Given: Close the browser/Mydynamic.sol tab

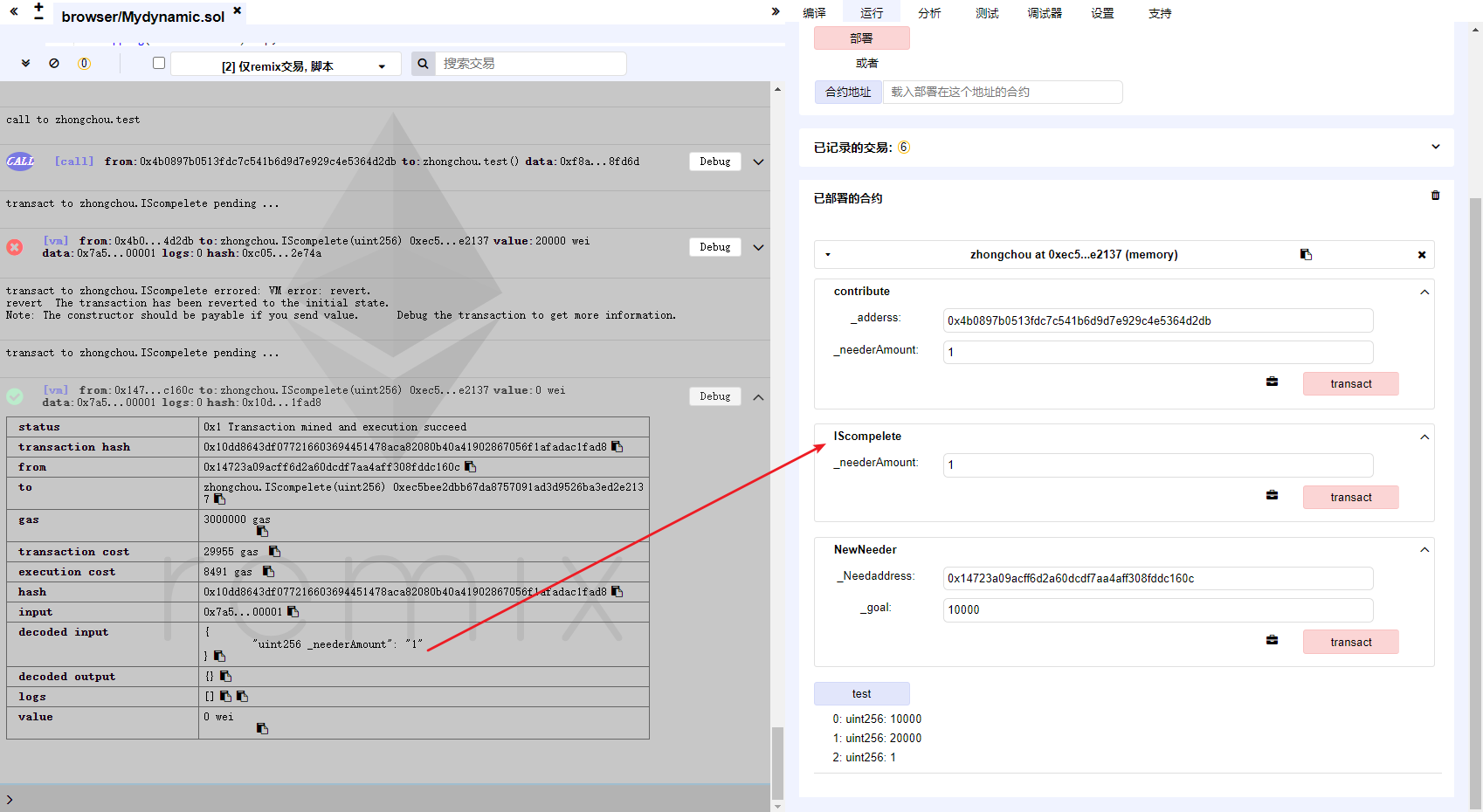Looking at the screenshot, I should point(237,10).
